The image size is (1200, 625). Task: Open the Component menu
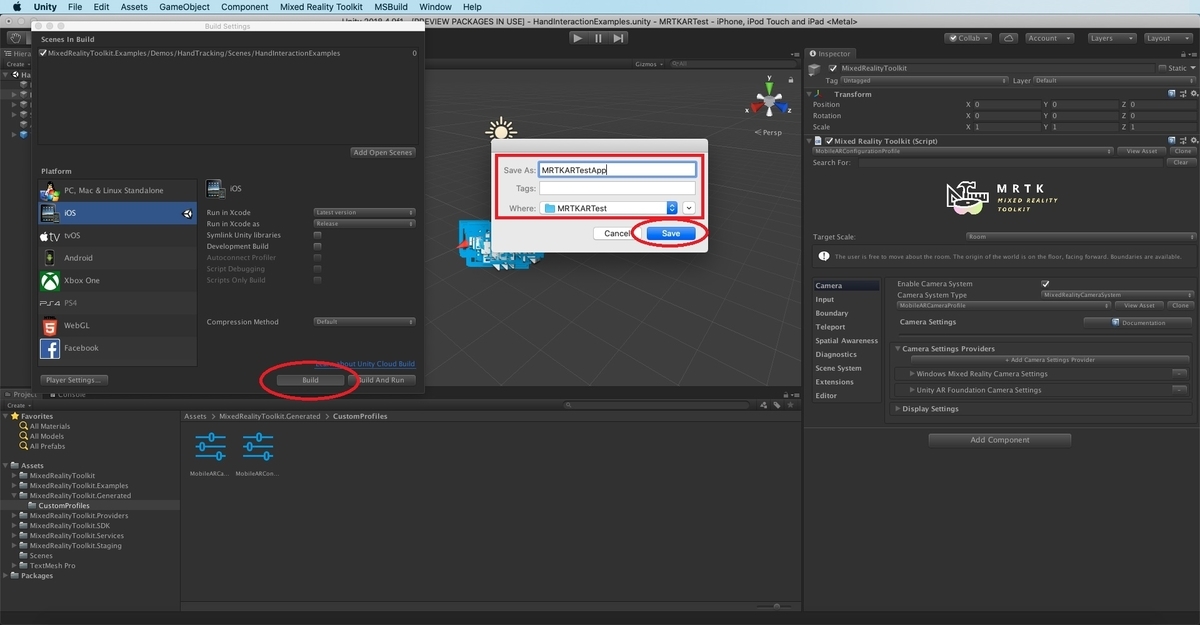tap(245, 7)
